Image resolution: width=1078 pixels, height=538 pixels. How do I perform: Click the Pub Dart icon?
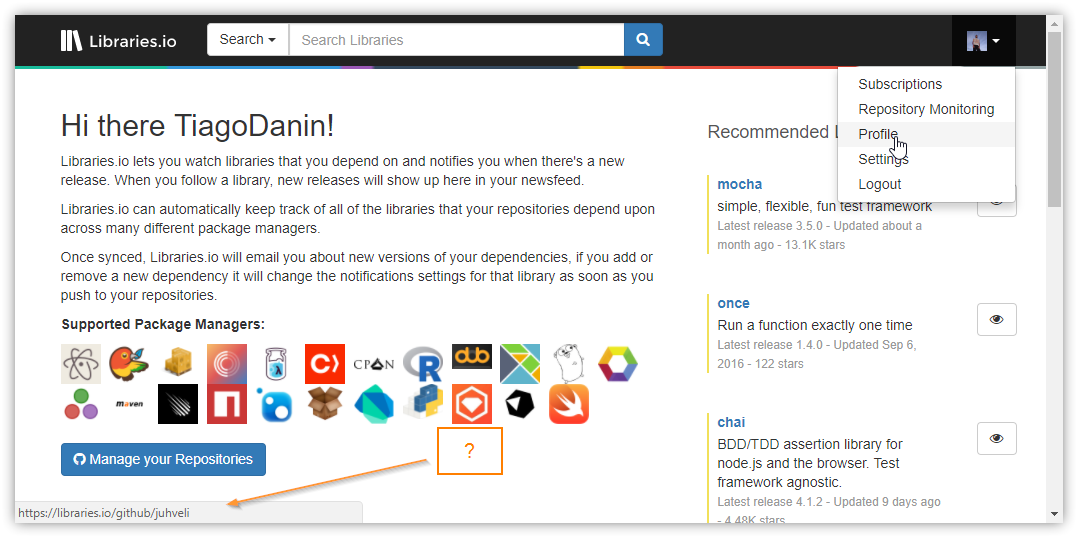373,404
